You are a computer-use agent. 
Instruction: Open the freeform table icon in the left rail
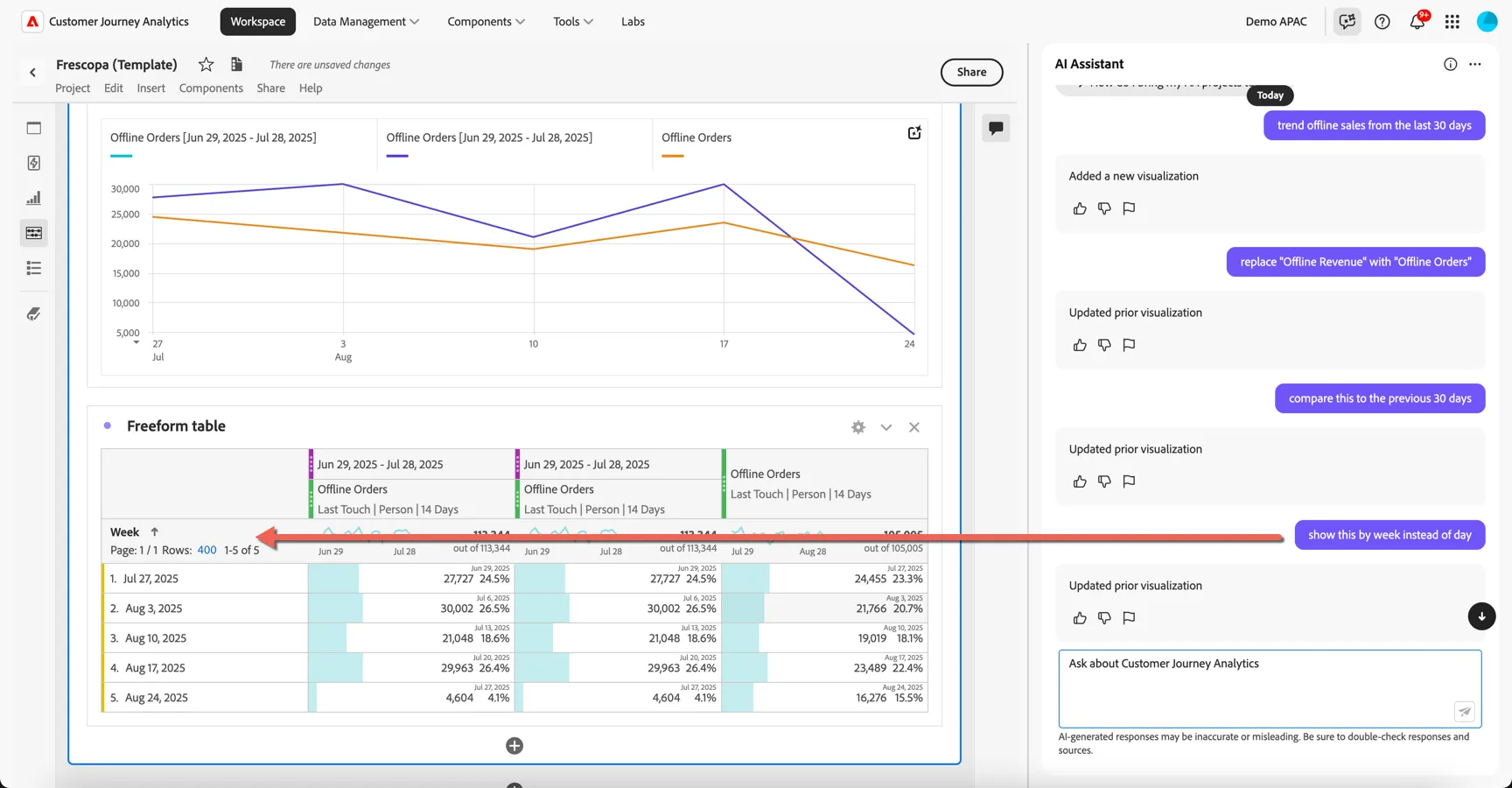34,233
